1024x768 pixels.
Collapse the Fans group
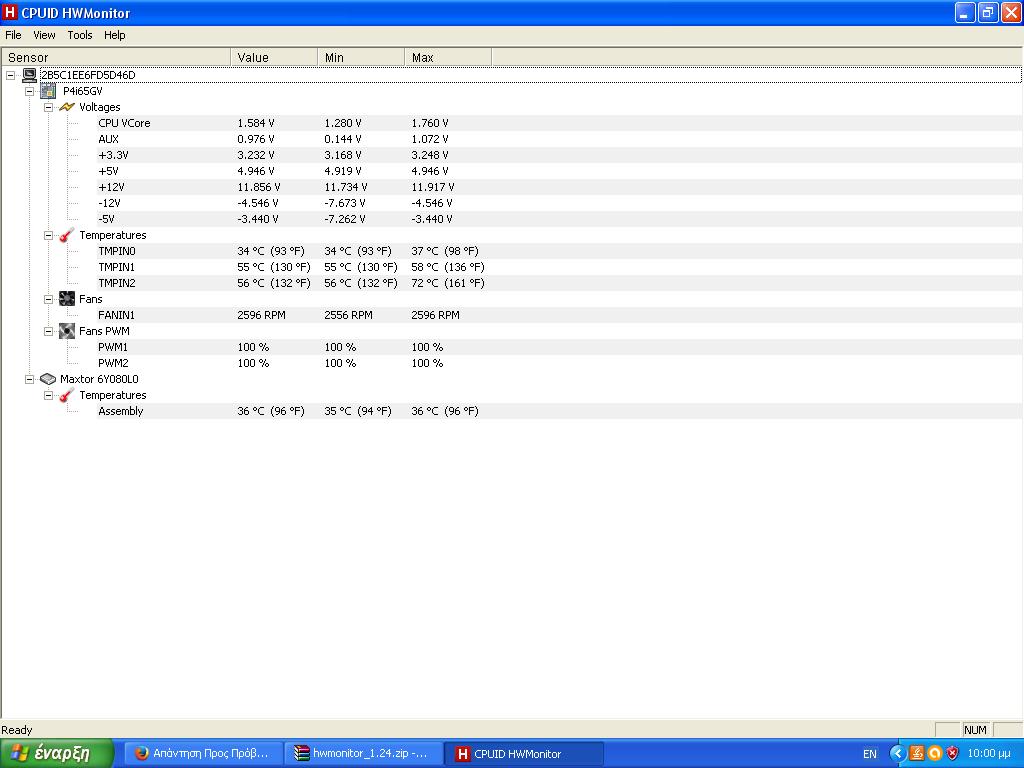(x=48, y=299)
